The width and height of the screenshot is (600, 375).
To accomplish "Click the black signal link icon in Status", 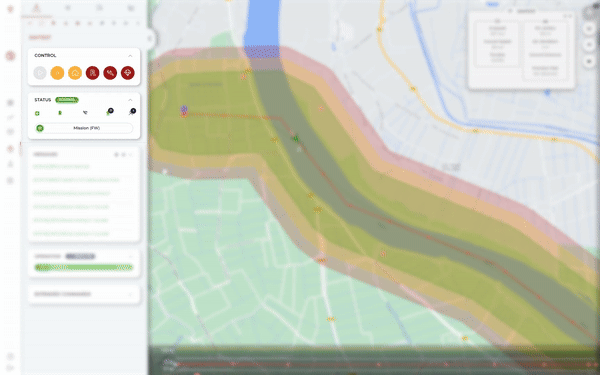I will coord(85,113).
